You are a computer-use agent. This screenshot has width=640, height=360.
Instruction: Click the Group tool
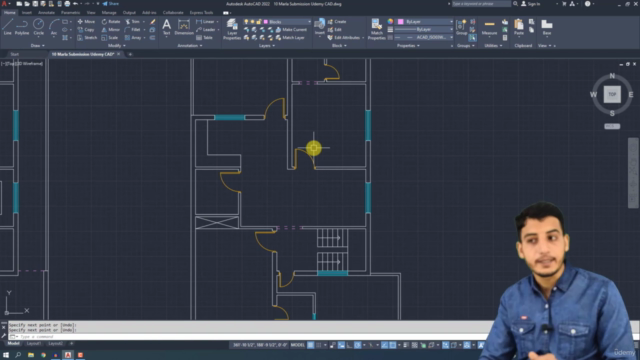pyautogui.click(x=461, y=27)
